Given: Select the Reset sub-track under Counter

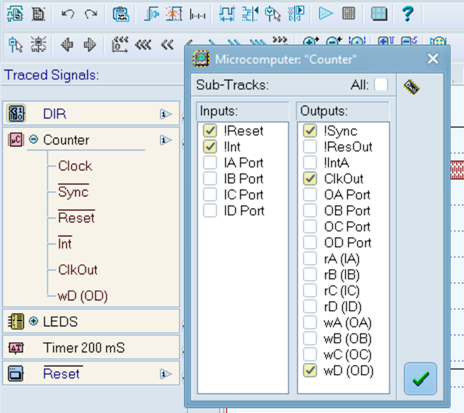Looking at the screenshot, I should pos(76,218).
